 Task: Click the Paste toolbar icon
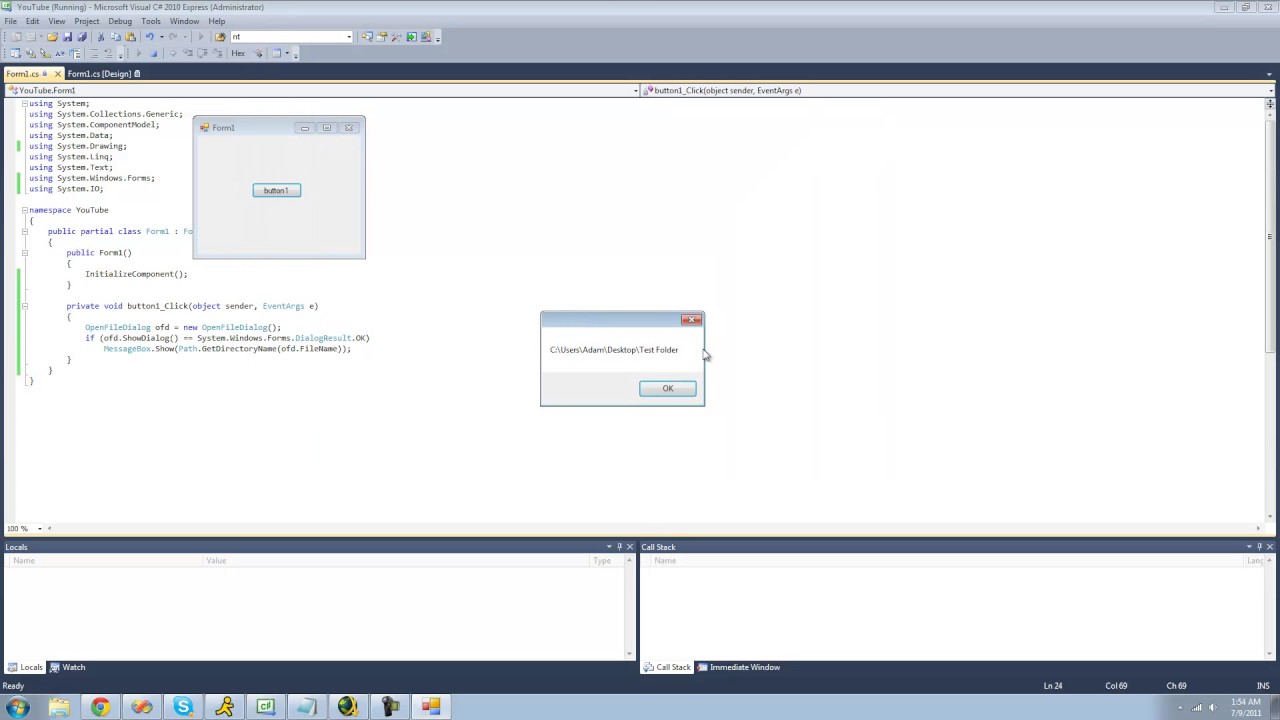[130, 37]
